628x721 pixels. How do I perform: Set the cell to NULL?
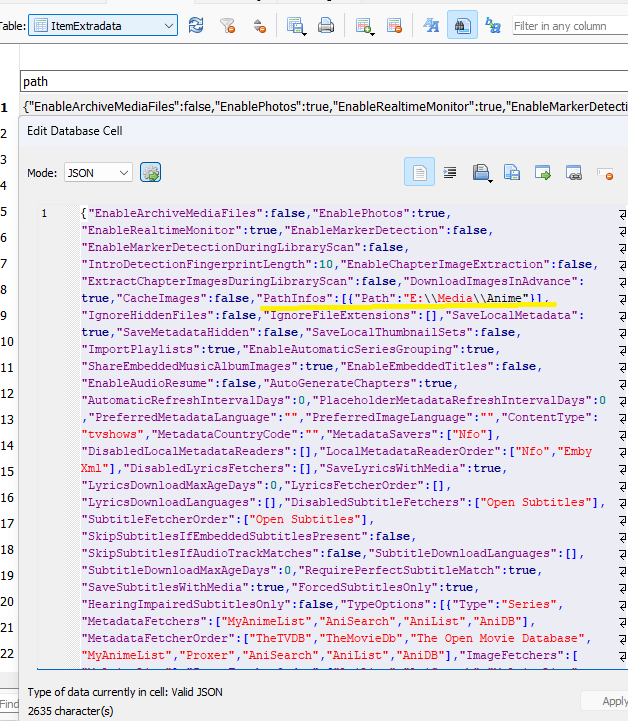point(605,173)
